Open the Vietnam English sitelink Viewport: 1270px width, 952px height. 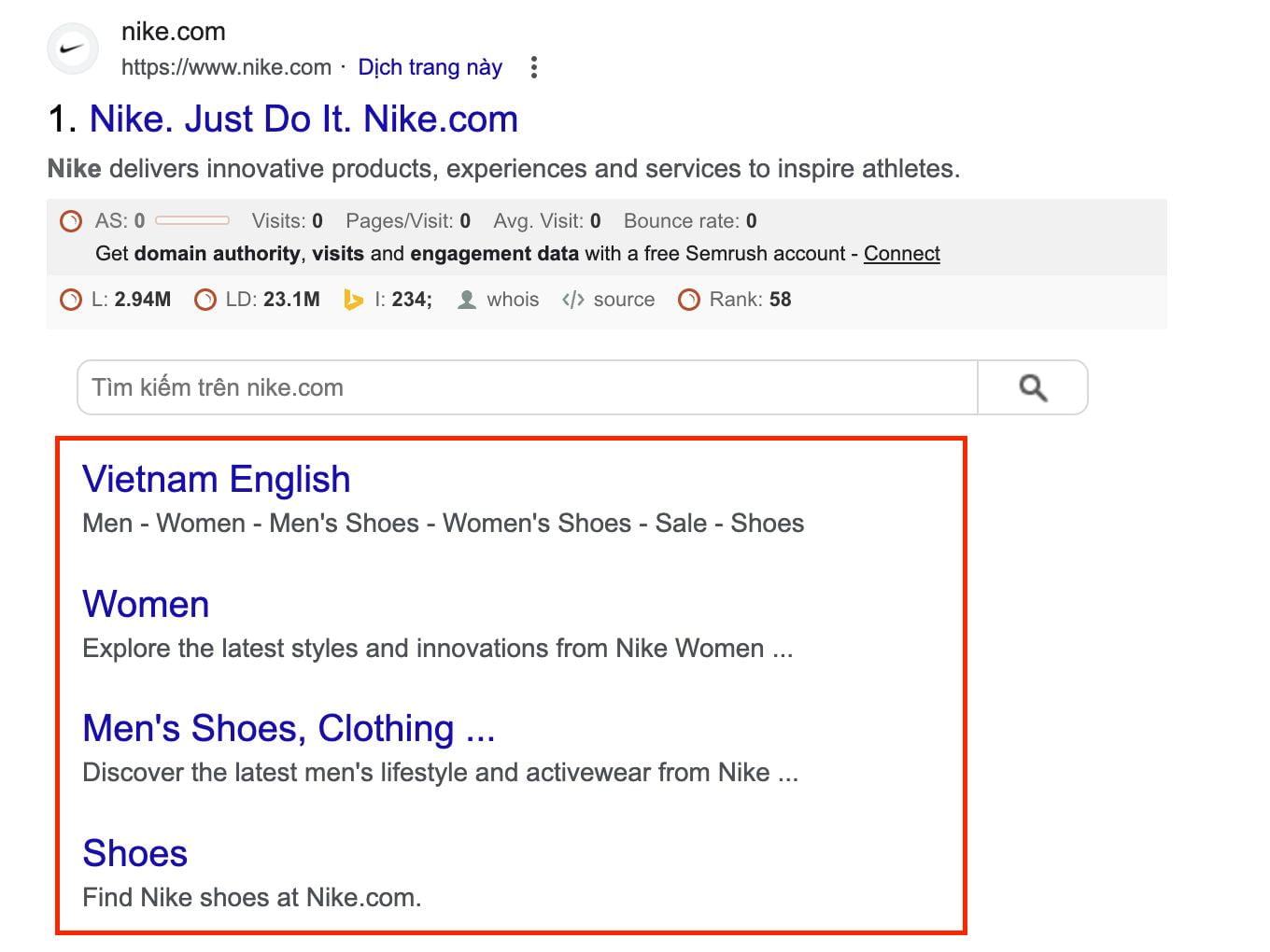(x=217, y=480)
